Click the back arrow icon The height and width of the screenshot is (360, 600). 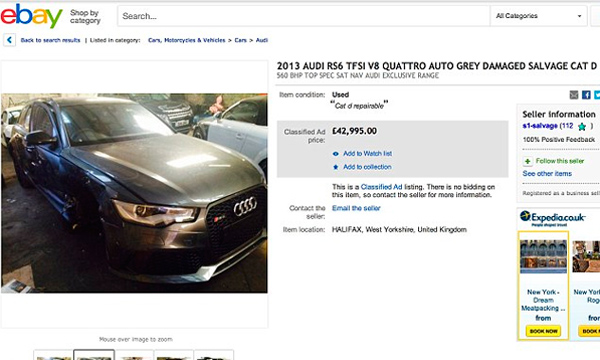[9, 40]
